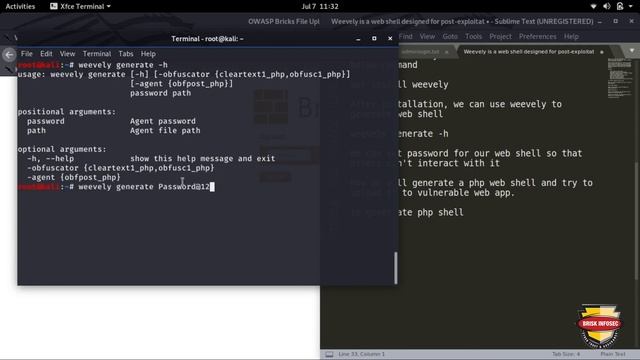
Task: Open the terminal Tabs menu
Action: [x=126, y=53]
